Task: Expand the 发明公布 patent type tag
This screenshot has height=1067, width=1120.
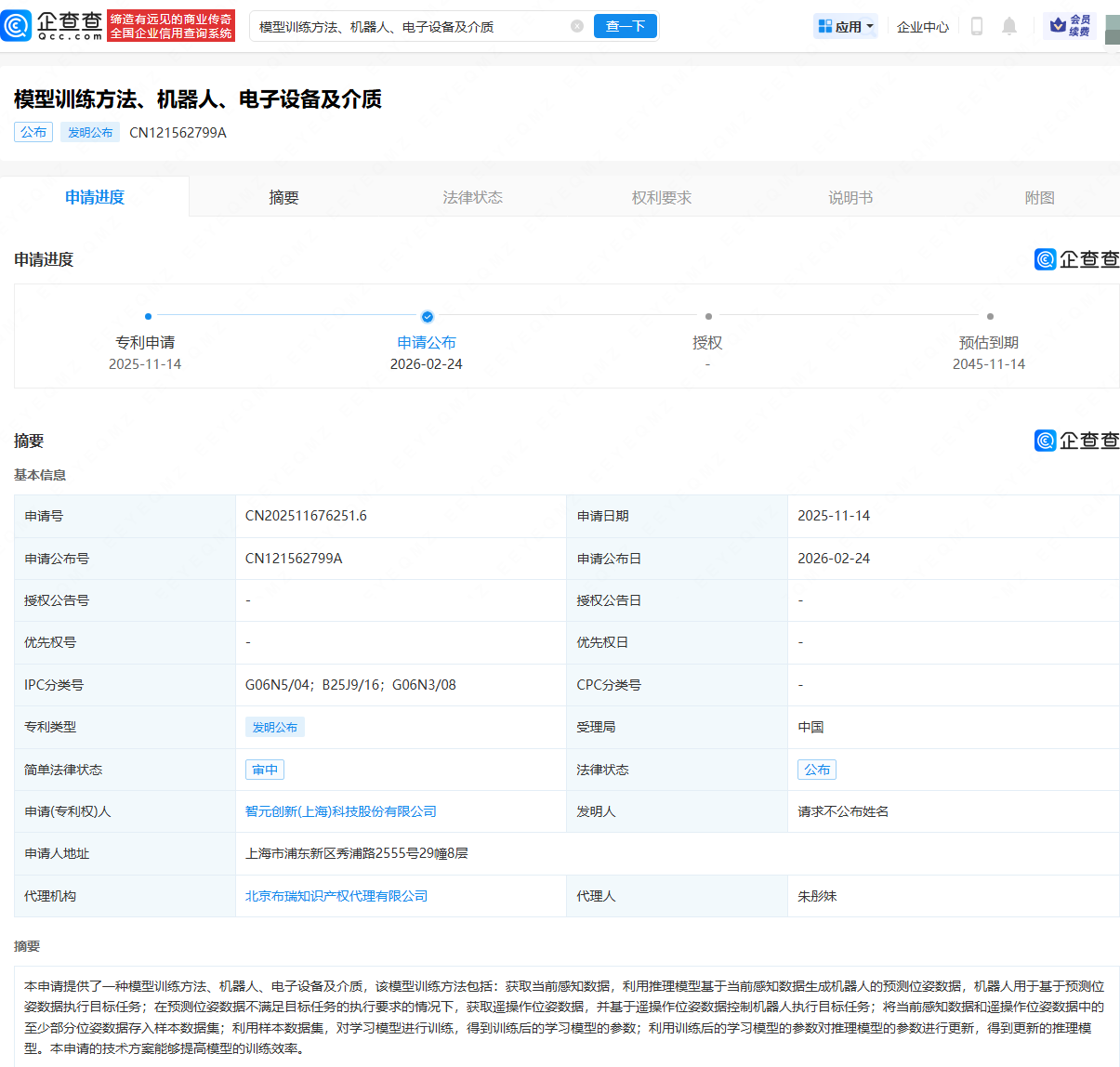Action: point(275,727)
